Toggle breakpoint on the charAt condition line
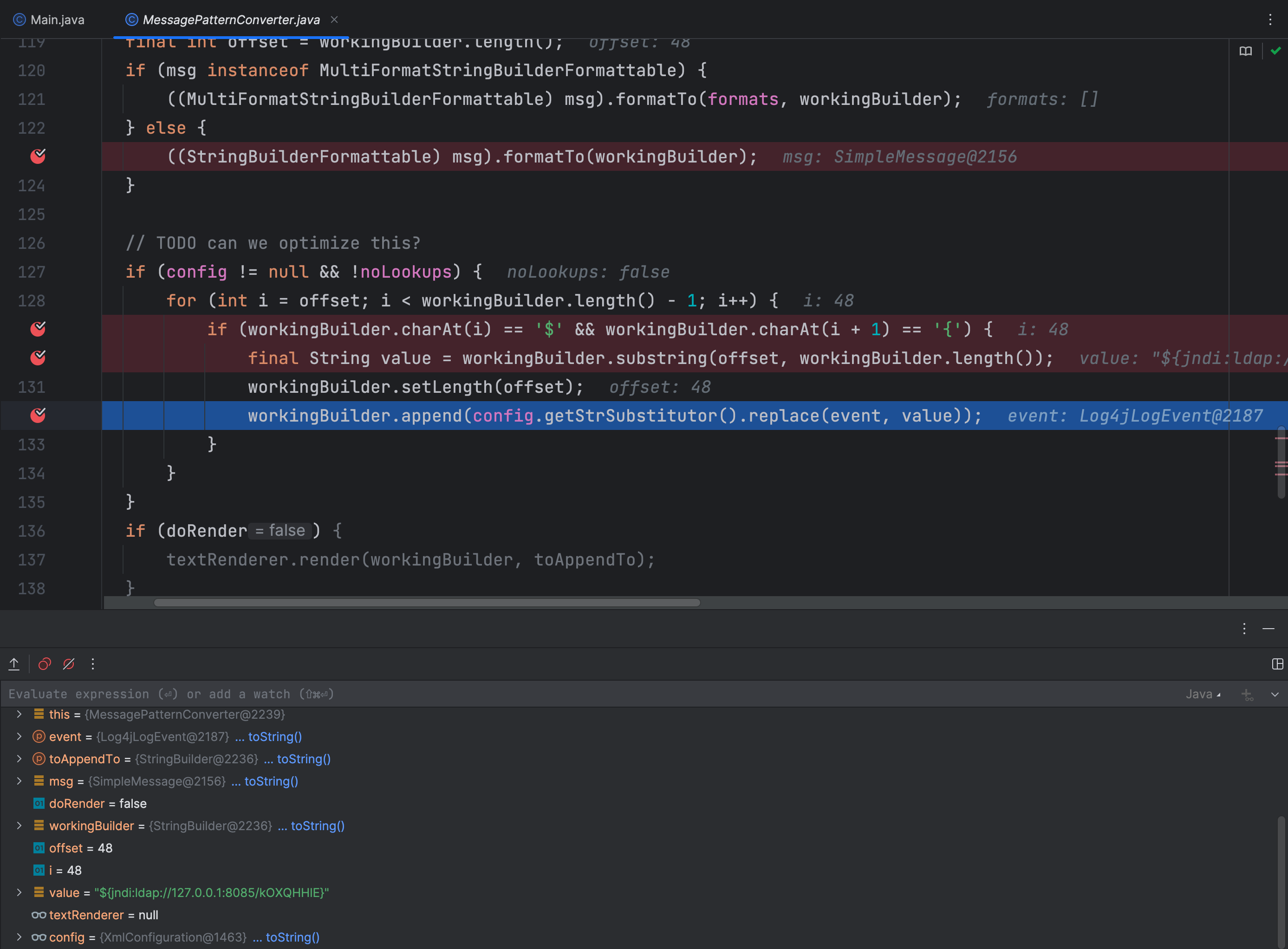Viewport: 1288px width, 949px height. point(38,329)
